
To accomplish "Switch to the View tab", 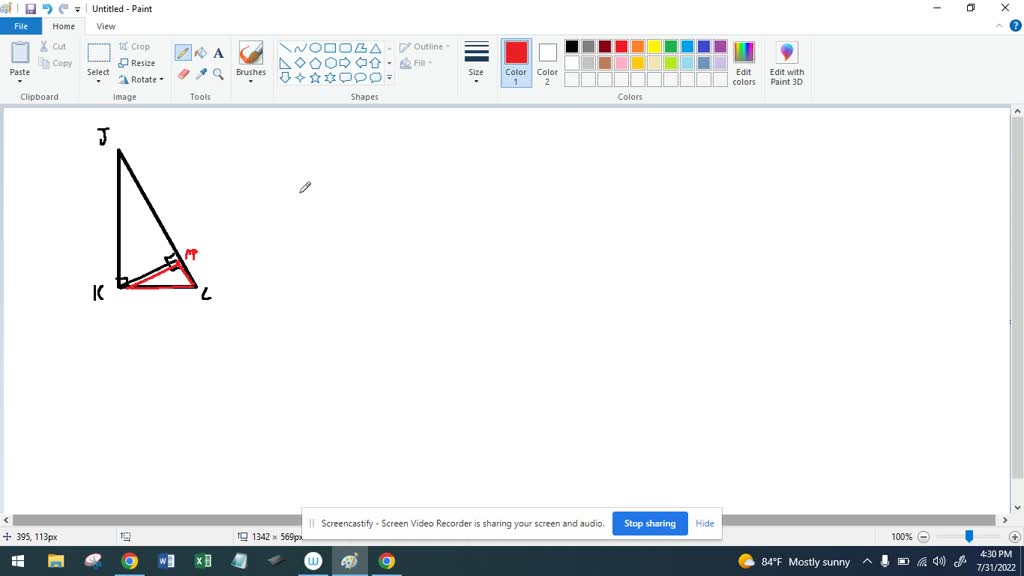I will point(106,26).
